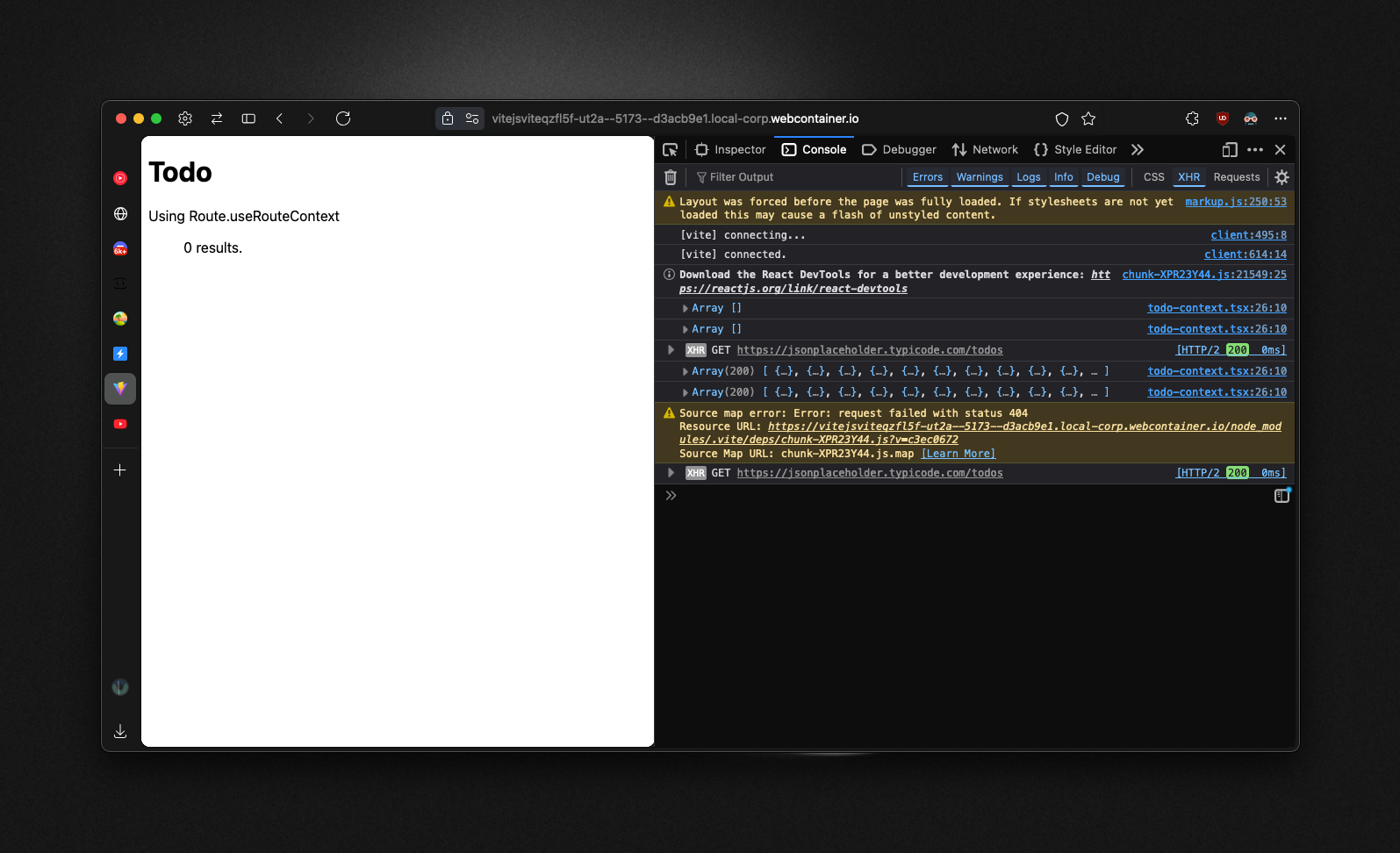Viewport: 1400px width, 853px height.
Task: Go forward with the right arrow
Action: (x=310, y=118)
